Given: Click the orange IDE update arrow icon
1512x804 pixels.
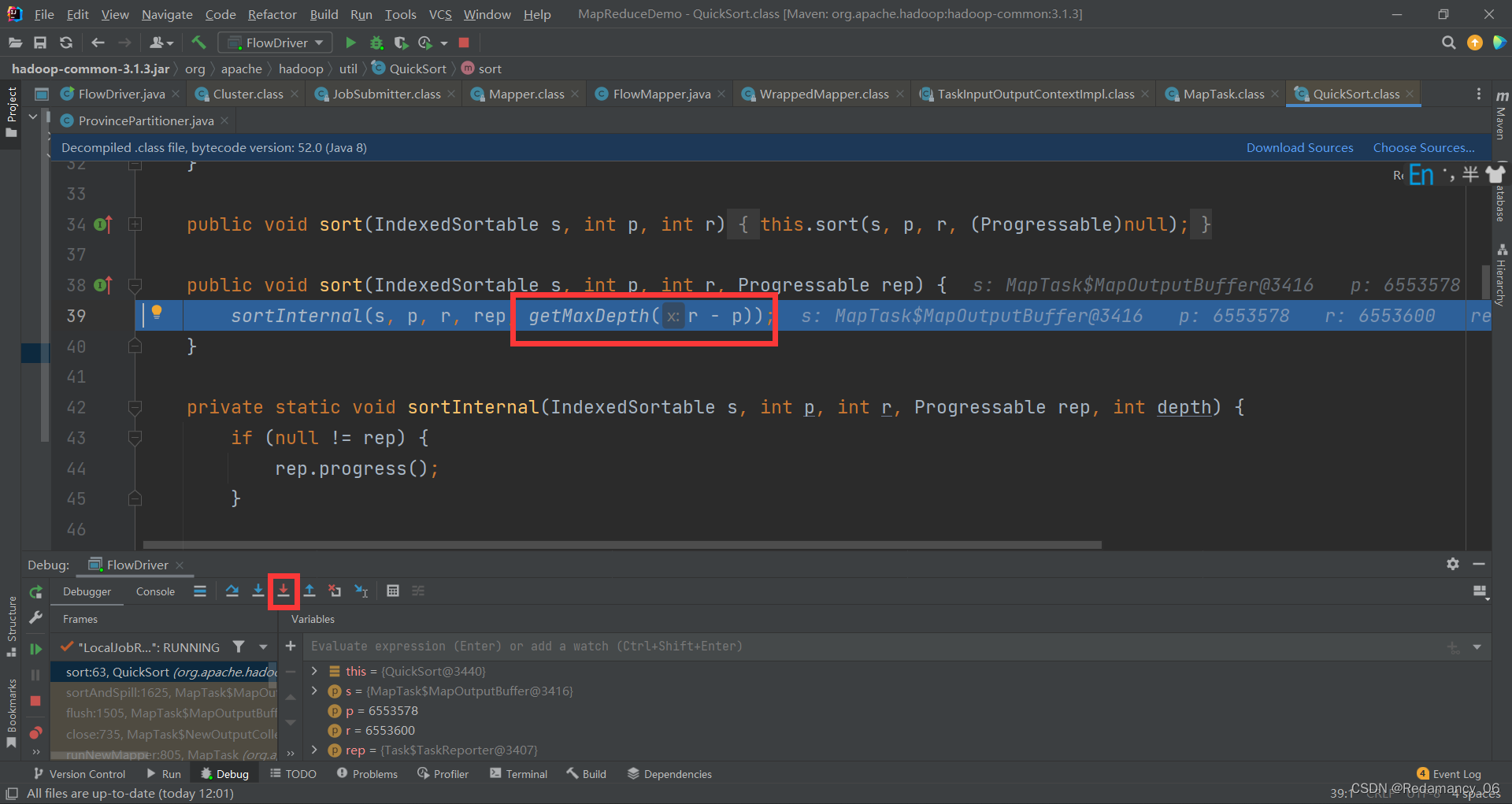Looking at the screenshot, I should tap(1475, 43).
